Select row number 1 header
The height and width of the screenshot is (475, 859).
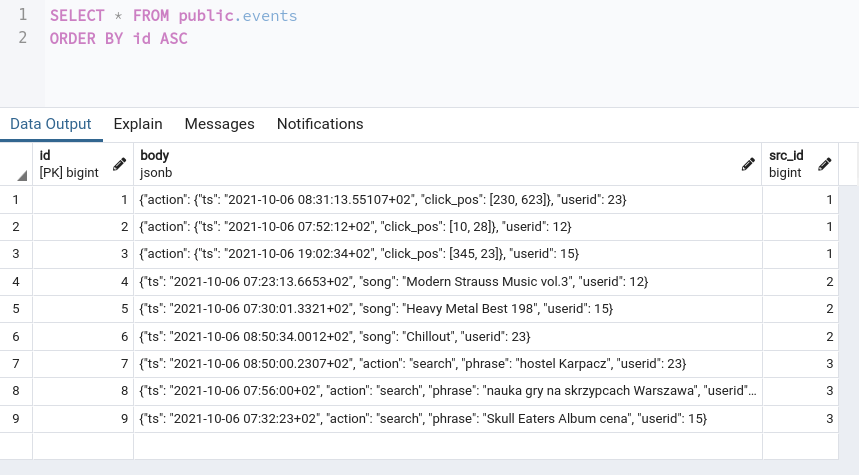click(16, 200)
